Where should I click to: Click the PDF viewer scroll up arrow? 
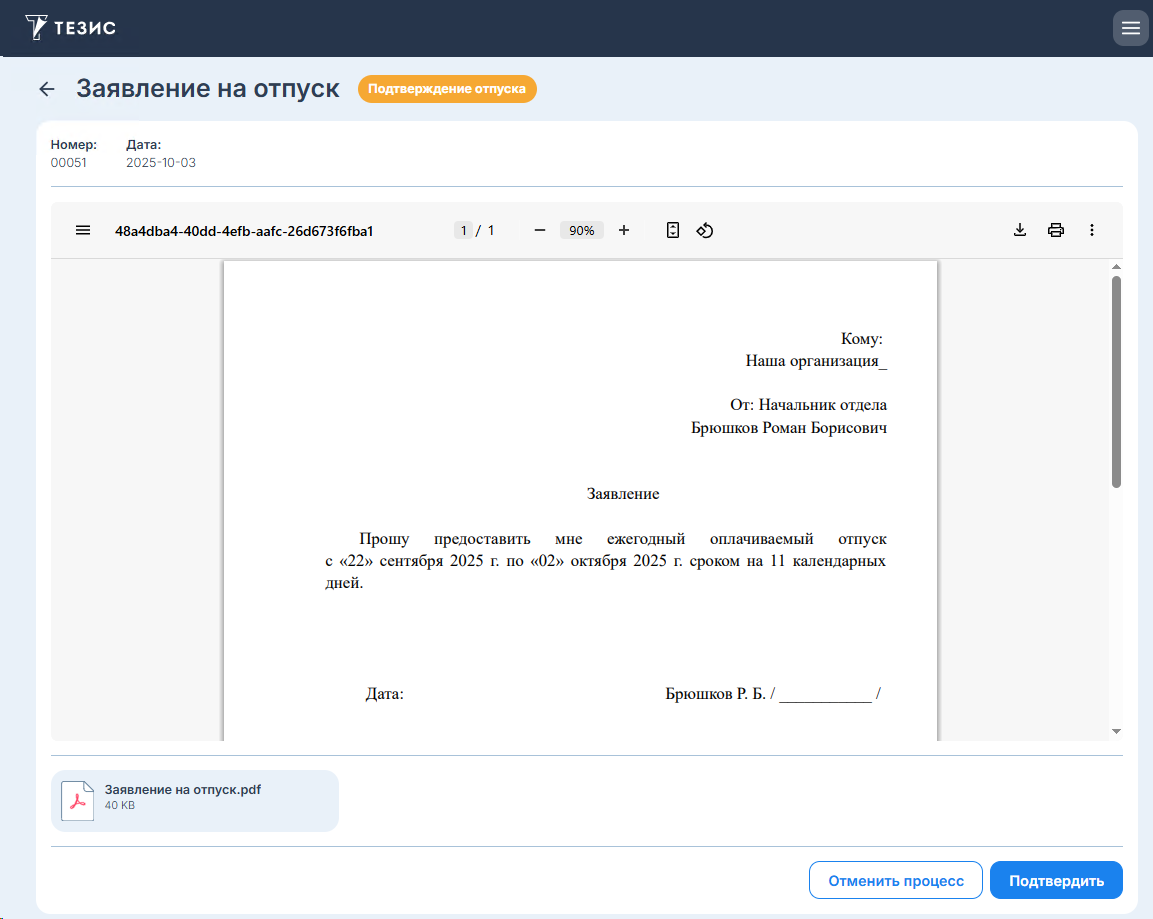pyautogui.click(x=1116, y=267)
